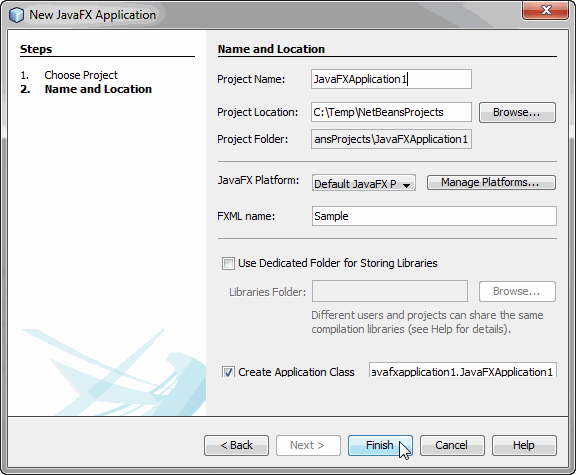Click the Finish button
576x475 pixels.
pos(380,445)
